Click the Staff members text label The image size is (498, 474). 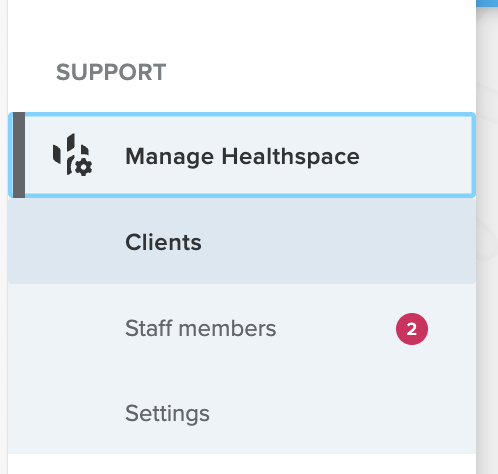(x=201, y=328)
